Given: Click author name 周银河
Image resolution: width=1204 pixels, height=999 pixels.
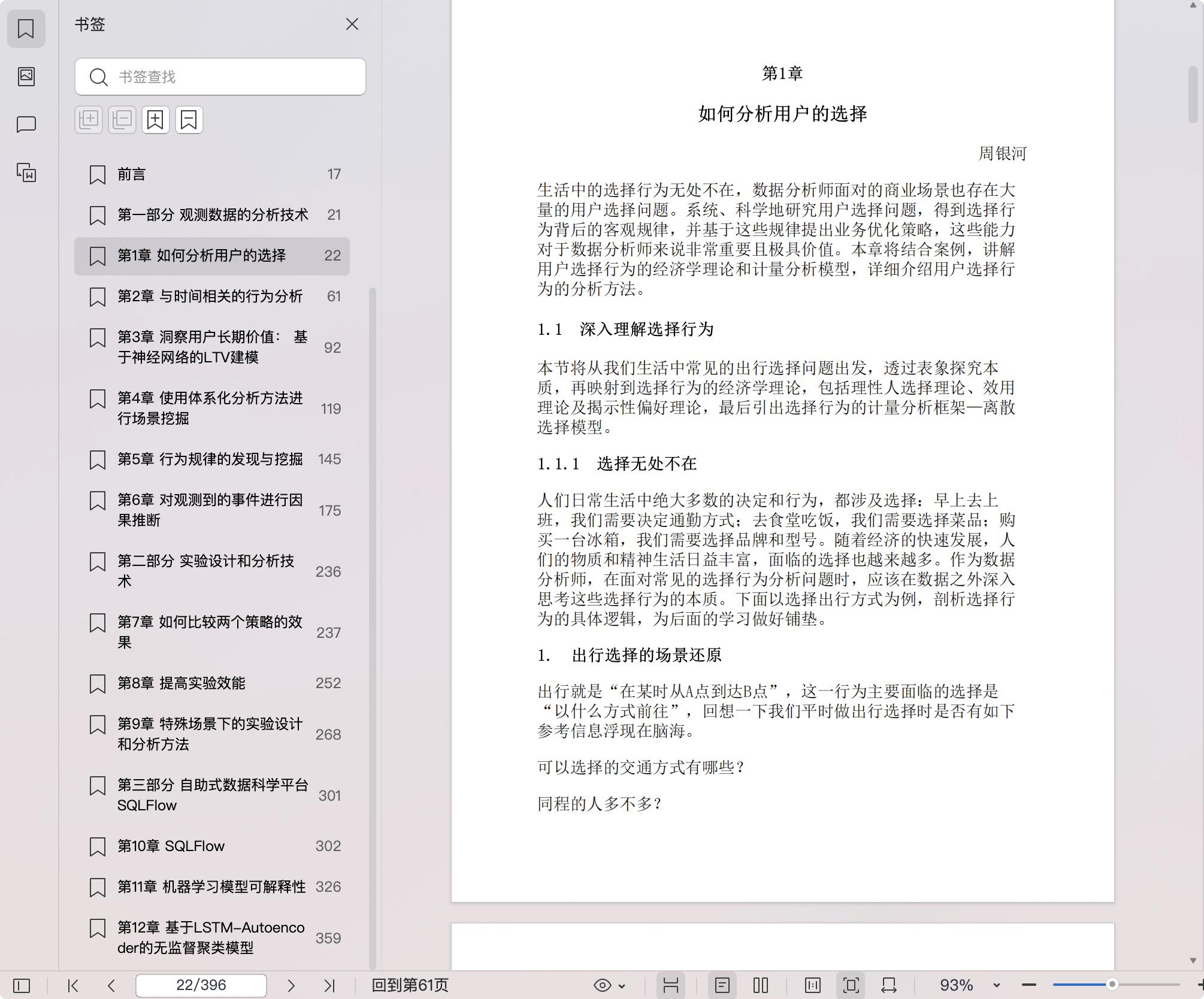Looking at the screenshot, I should [1003, 154].
